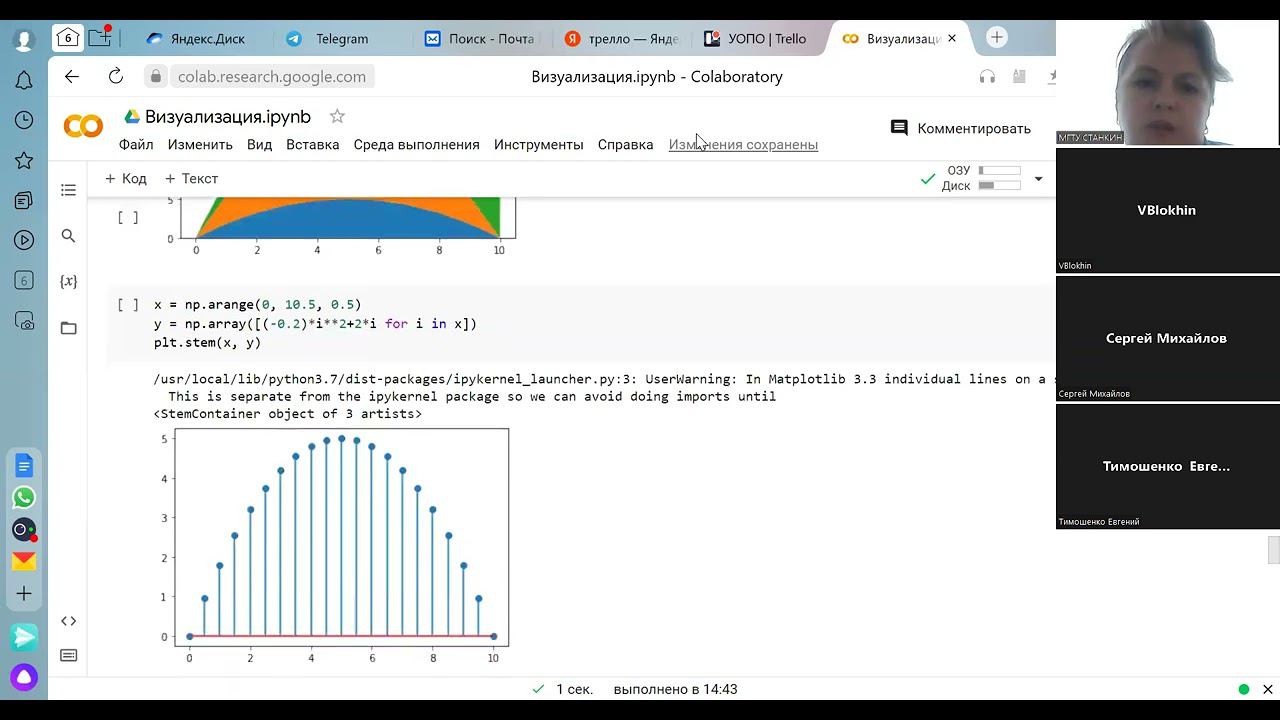Screen dimensions: 1280x720
Task: Select VBlokhin participant video tile
Action: click(x=1167, y=210)
